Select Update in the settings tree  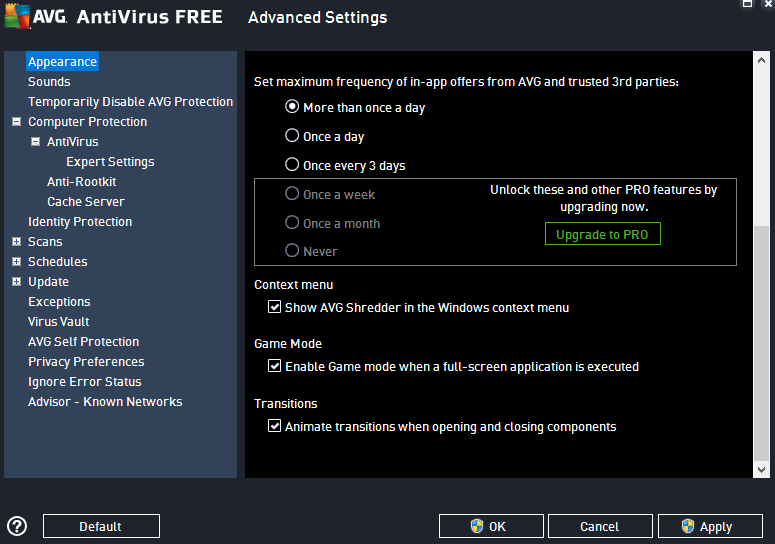pyautogui.click(x=48, y=282)
